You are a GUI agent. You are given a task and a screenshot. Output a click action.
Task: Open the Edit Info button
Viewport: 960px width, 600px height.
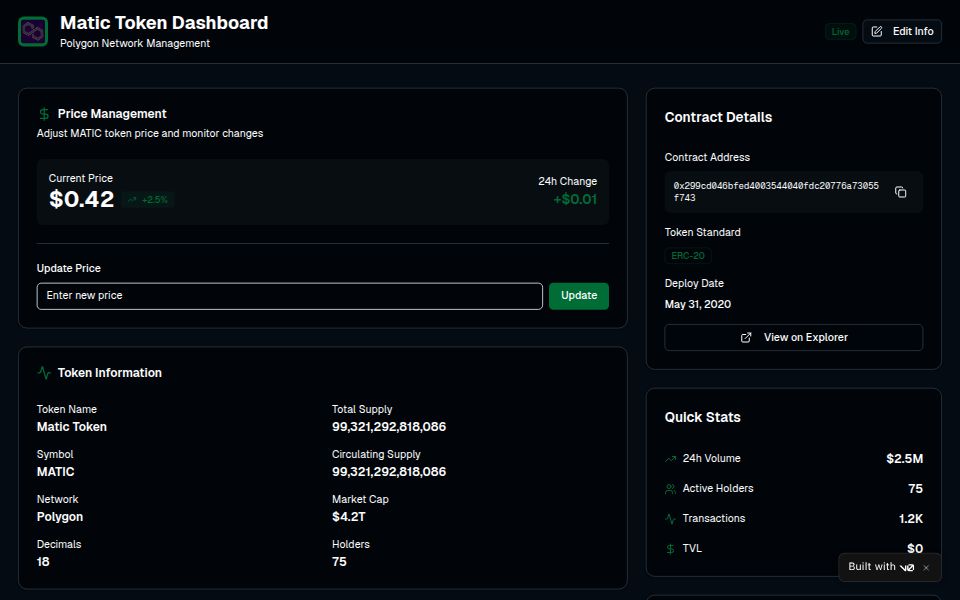[x=902, y=31]
